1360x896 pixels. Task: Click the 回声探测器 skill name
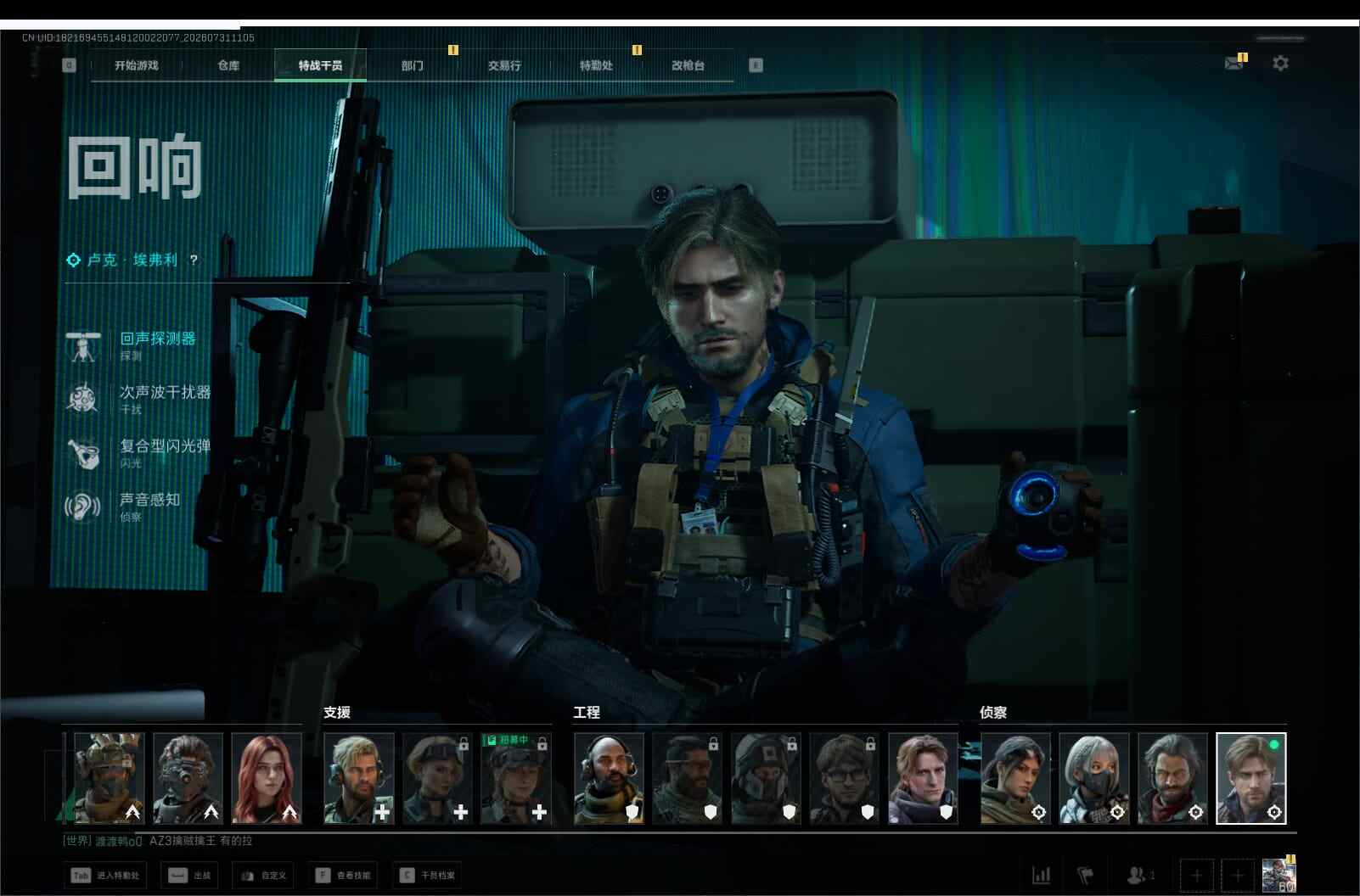[158, 338]
